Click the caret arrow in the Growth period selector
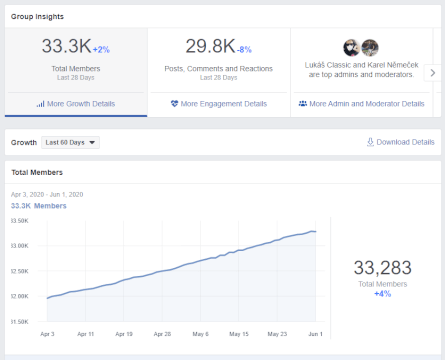This screenshot has height=360, width=445. click(92, 143)
